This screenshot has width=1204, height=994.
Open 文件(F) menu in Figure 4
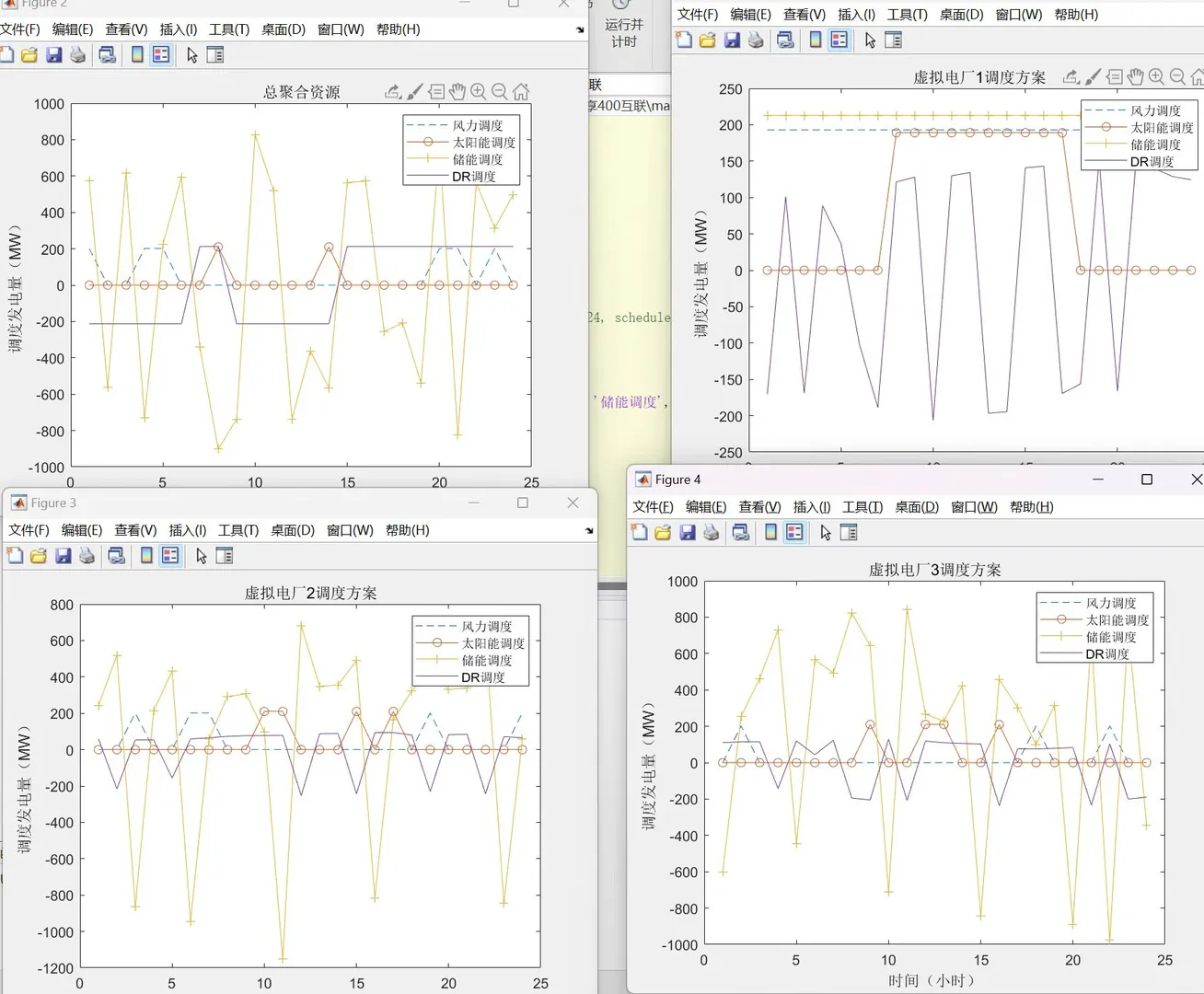[x=653, y=507]
